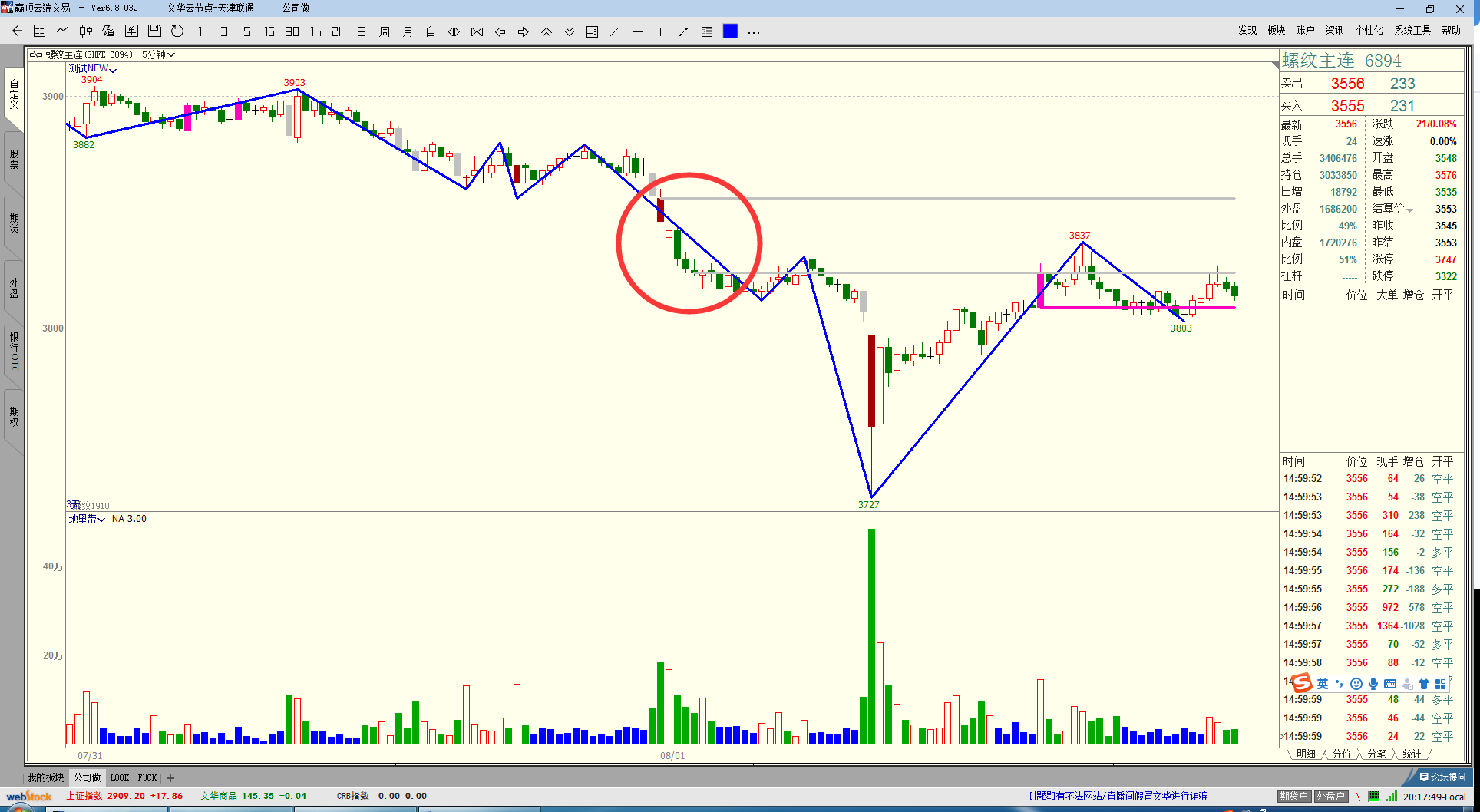
Task: Switch chart to 3 minute period
Action: click(223, 31)
